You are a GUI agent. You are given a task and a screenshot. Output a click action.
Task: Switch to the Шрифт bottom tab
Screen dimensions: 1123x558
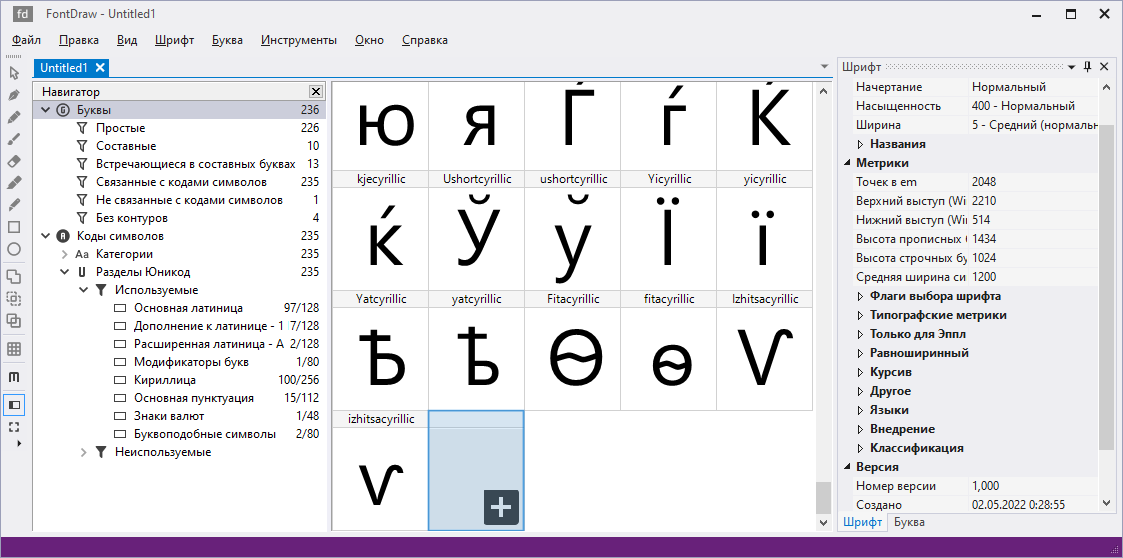click(x=862, y=522)
